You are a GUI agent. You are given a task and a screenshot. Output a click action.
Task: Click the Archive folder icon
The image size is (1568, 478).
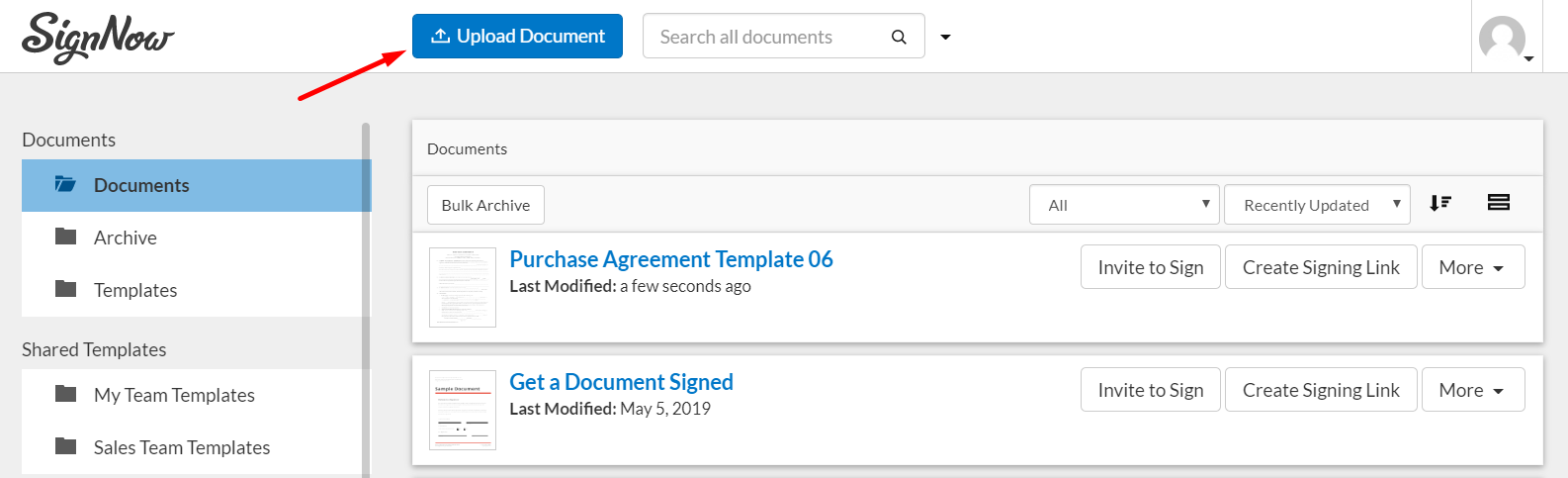[x=66, y=237]
